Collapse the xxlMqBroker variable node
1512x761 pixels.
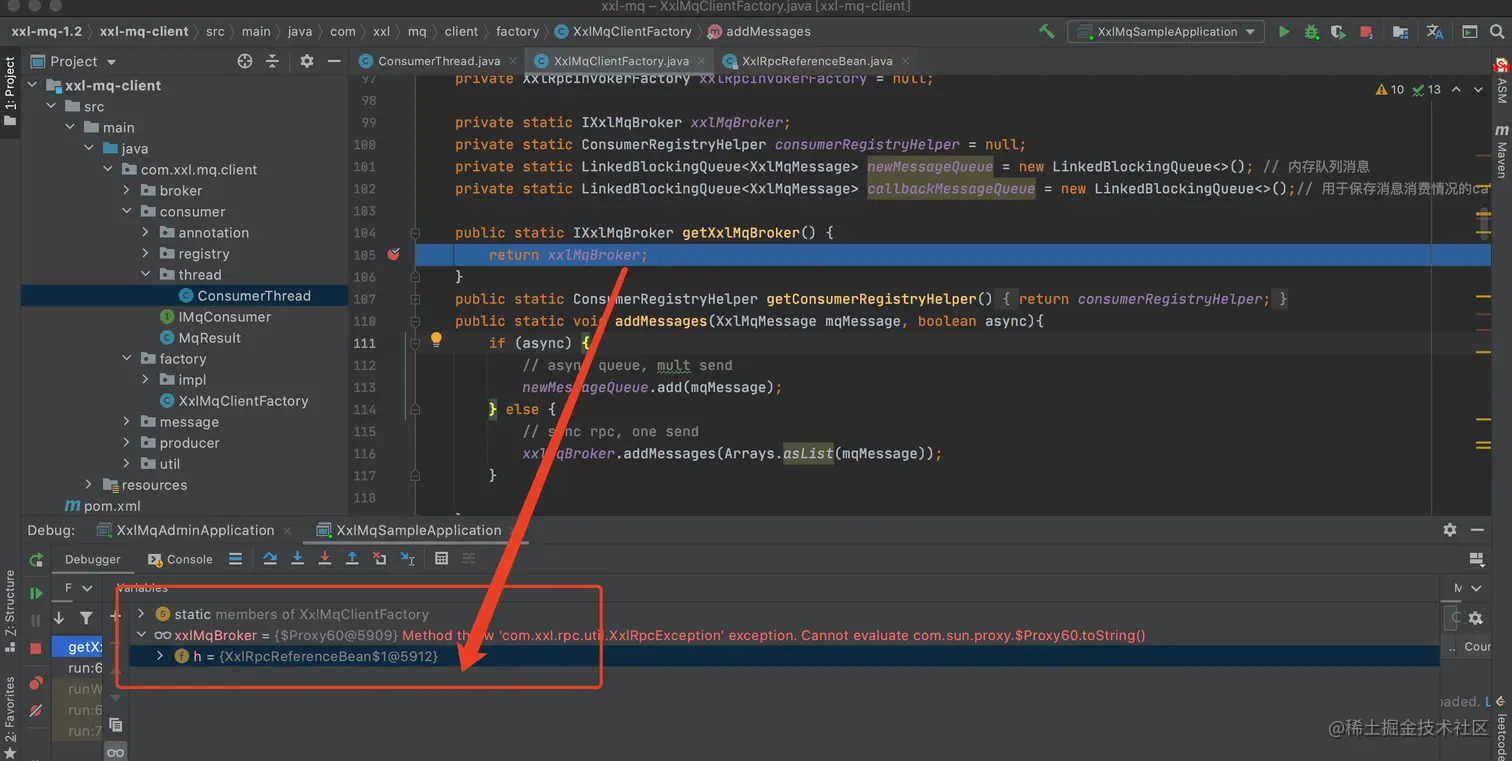141,635
